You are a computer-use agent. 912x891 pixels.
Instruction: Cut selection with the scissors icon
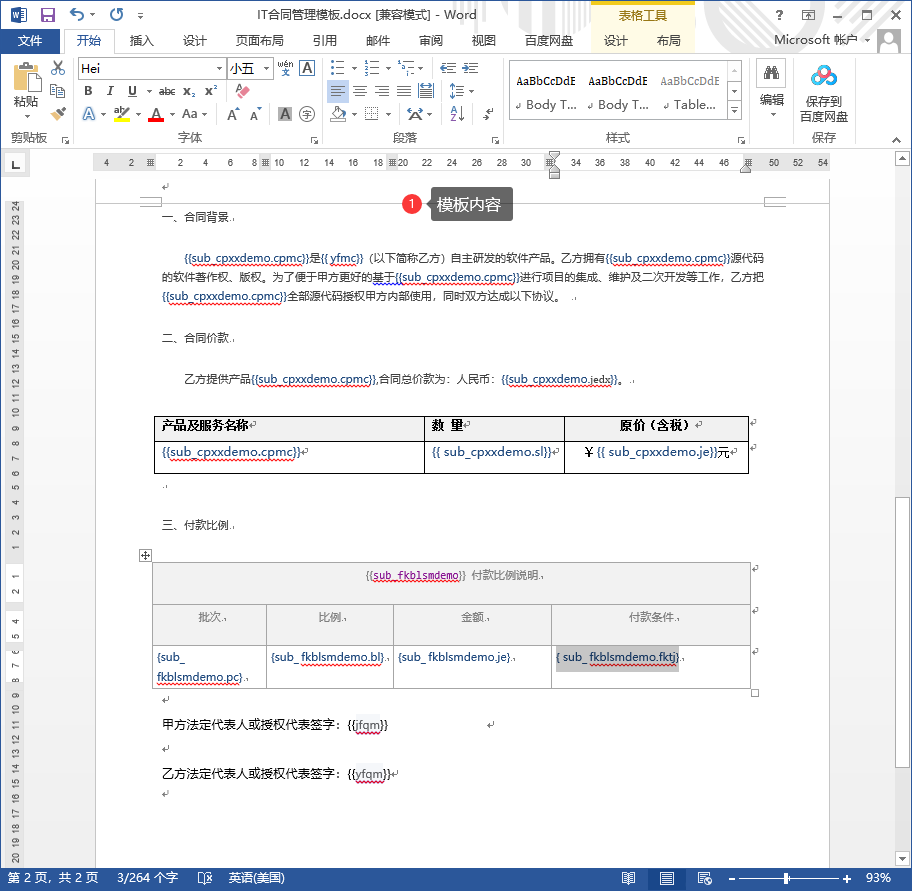(58, 68)
